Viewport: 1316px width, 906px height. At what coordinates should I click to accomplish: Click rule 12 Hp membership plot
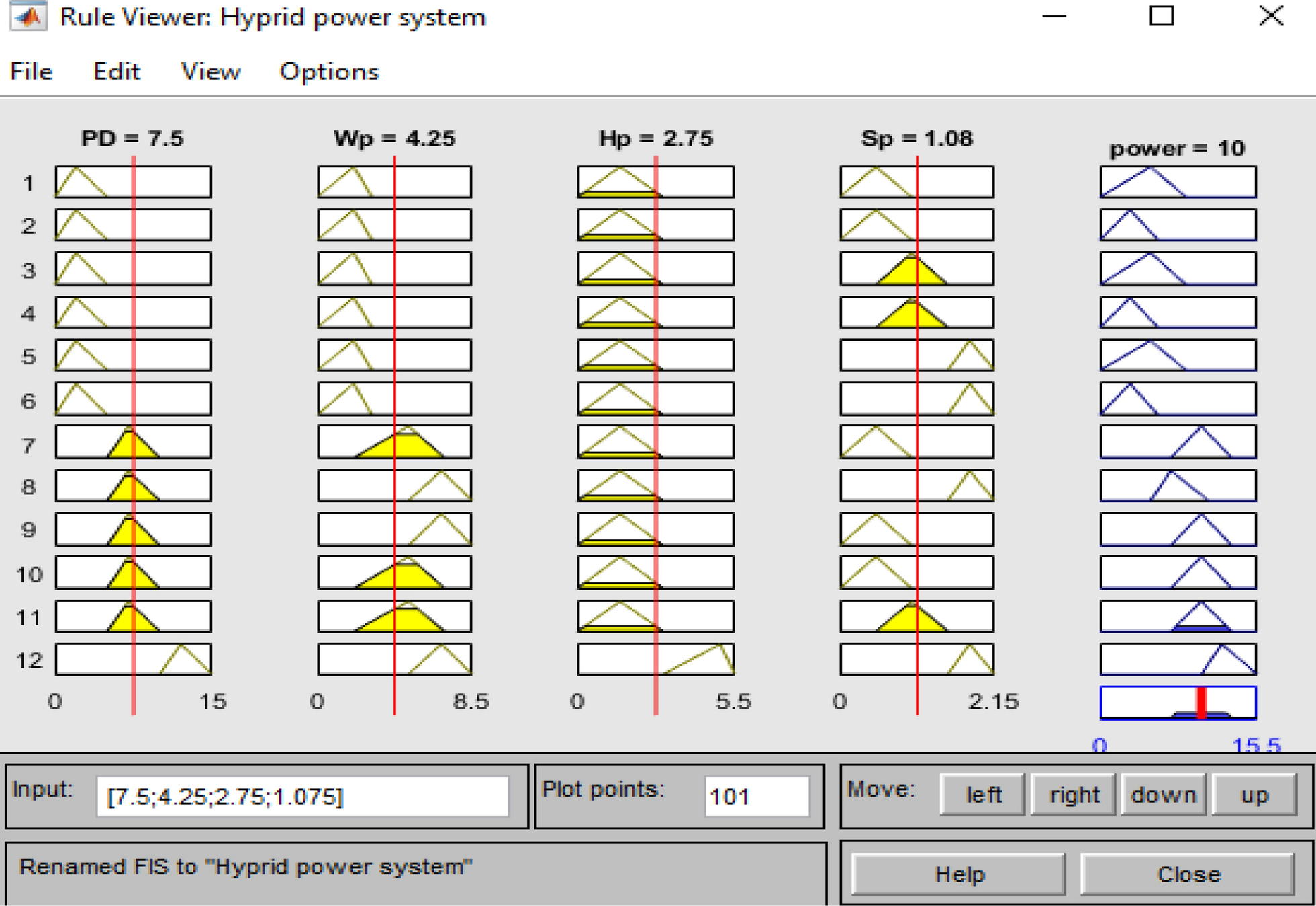(x=656, y=659)
